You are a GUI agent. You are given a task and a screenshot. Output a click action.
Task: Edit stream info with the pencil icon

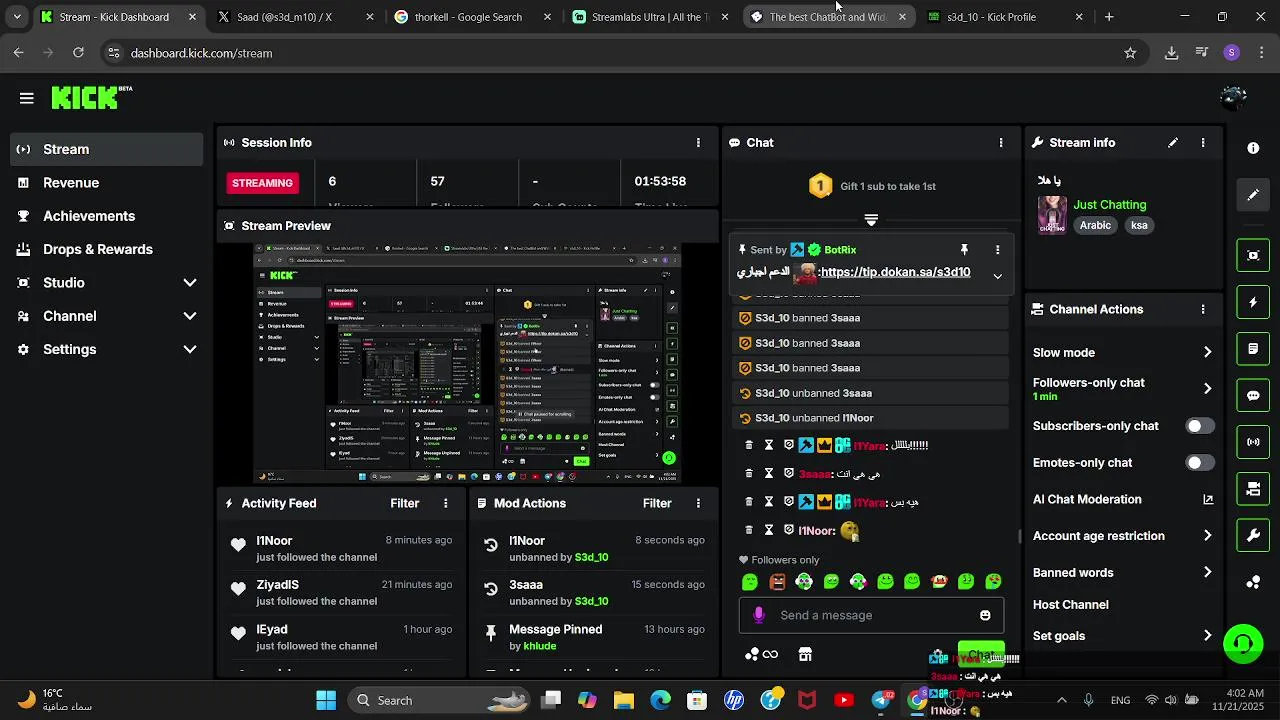1173,143
